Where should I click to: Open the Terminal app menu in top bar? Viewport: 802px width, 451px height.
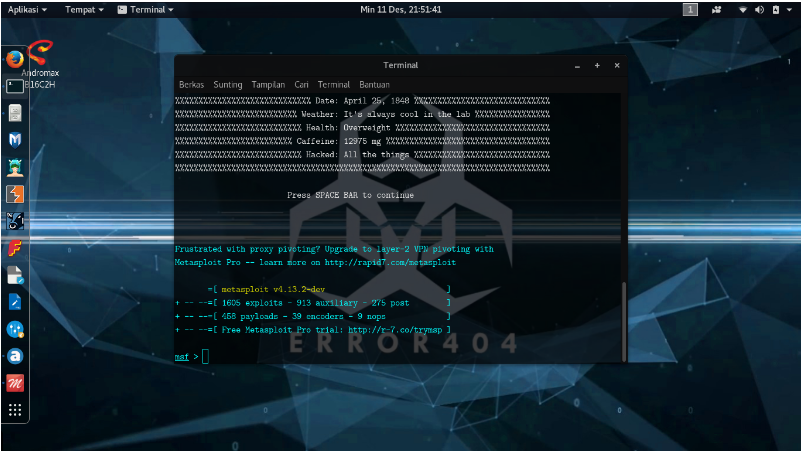pyautogui.click(x=146, y=10)
